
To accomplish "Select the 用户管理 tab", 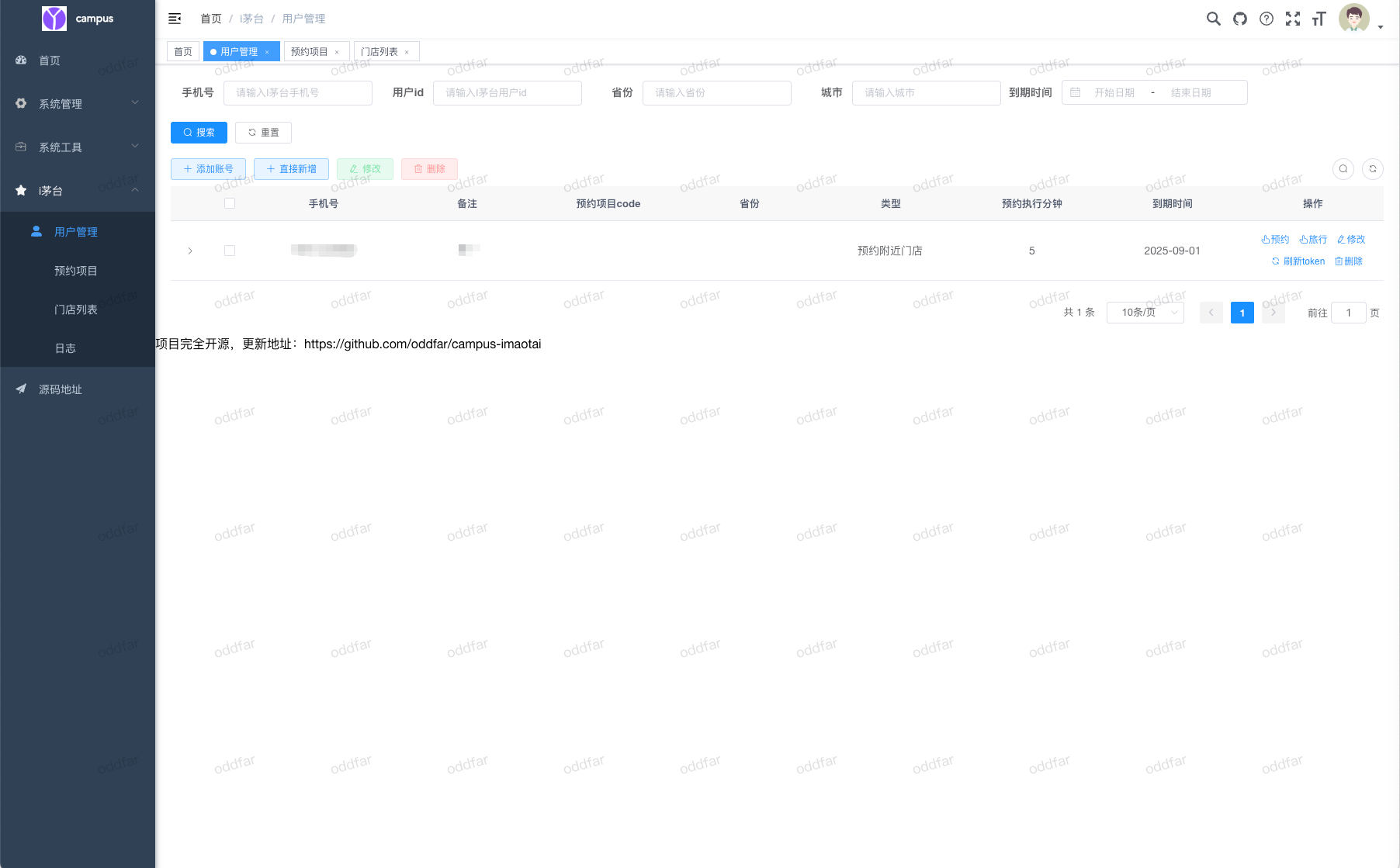I will (x=238, y=52).
